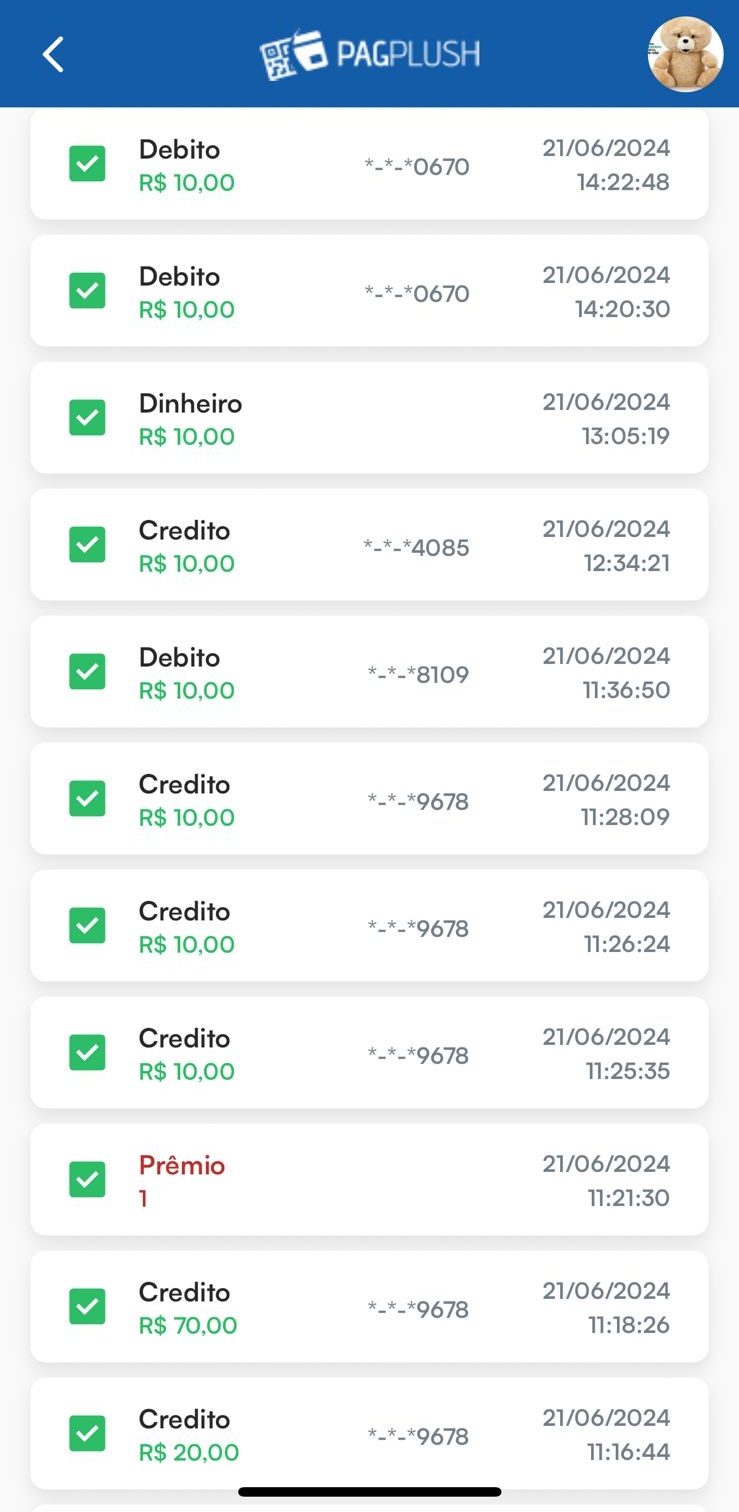Tap the back arrow in the header
The height and width of the screenshot is (1512, 739).
tap(54, 54)
